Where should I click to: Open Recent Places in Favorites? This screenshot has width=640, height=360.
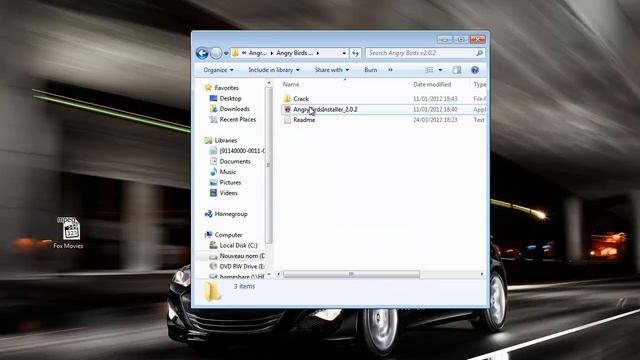click(238, 120)
